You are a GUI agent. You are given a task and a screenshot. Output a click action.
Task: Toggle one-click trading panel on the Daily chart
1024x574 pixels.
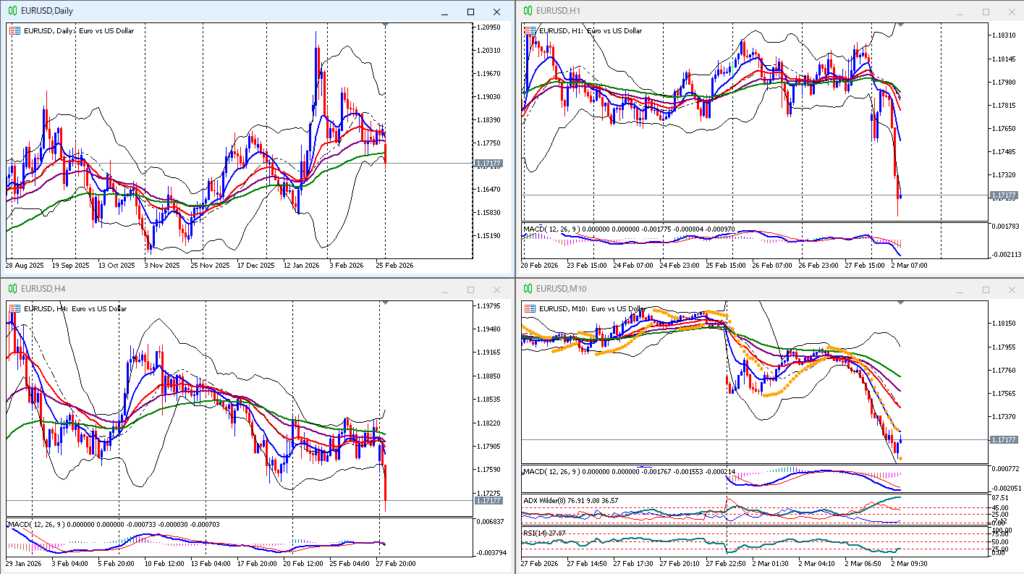click(x=14, y=31)
